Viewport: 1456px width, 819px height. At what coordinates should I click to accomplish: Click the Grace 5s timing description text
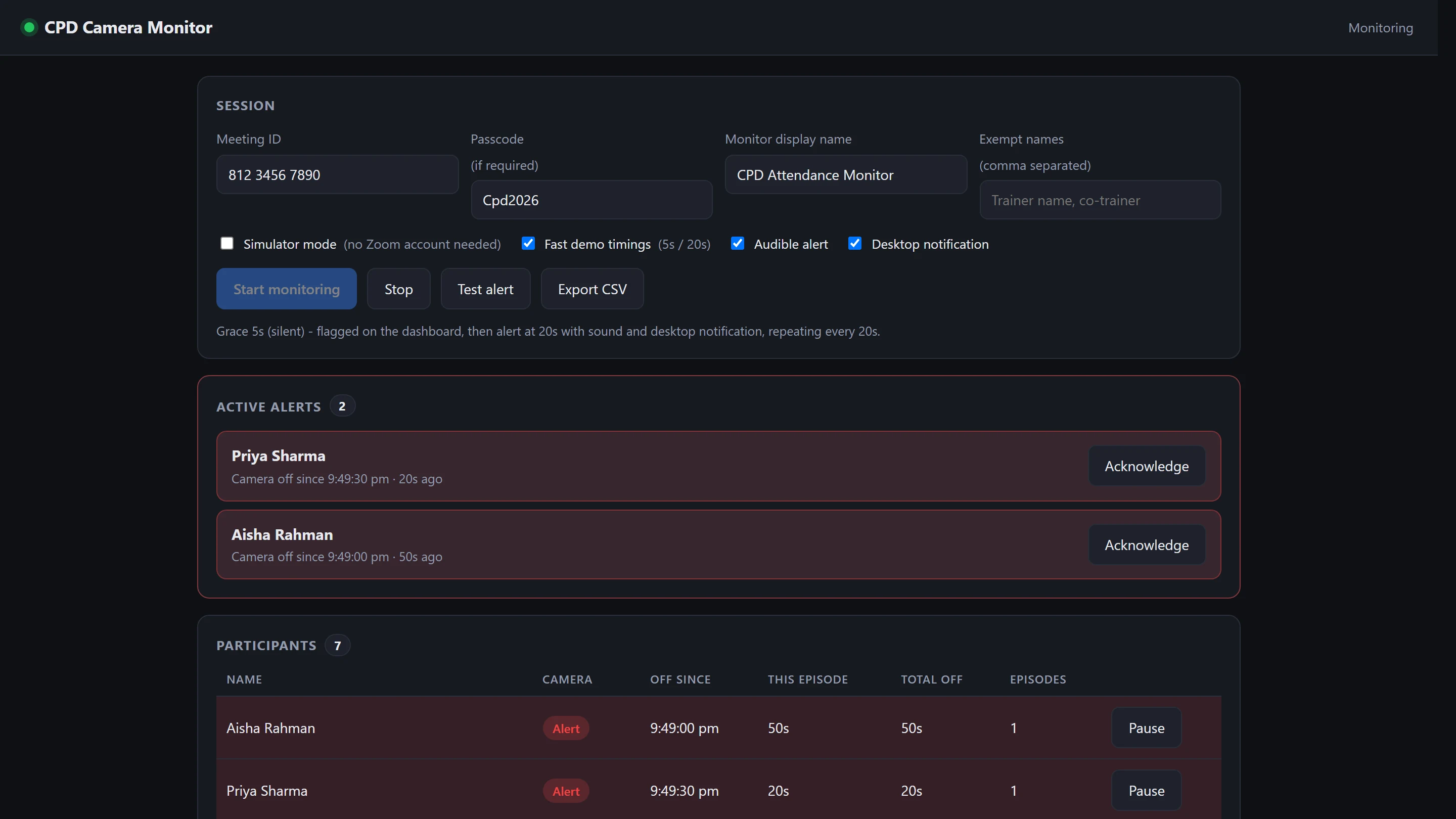click(x=548, y=331)
